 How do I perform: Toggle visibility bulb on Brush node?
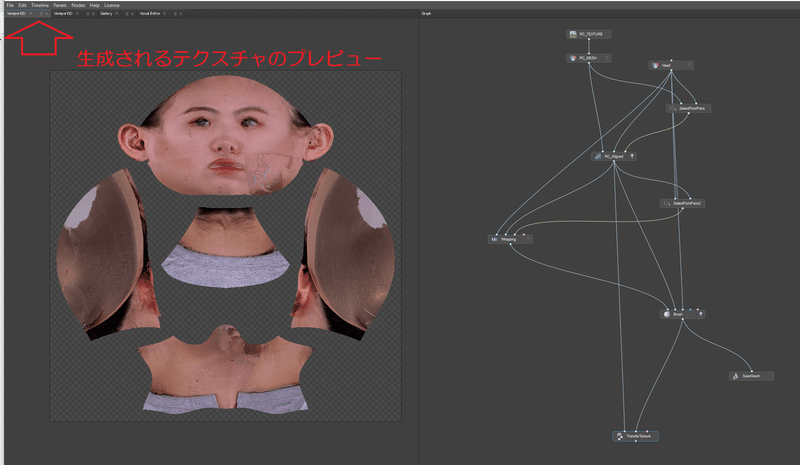coord(701,314)
